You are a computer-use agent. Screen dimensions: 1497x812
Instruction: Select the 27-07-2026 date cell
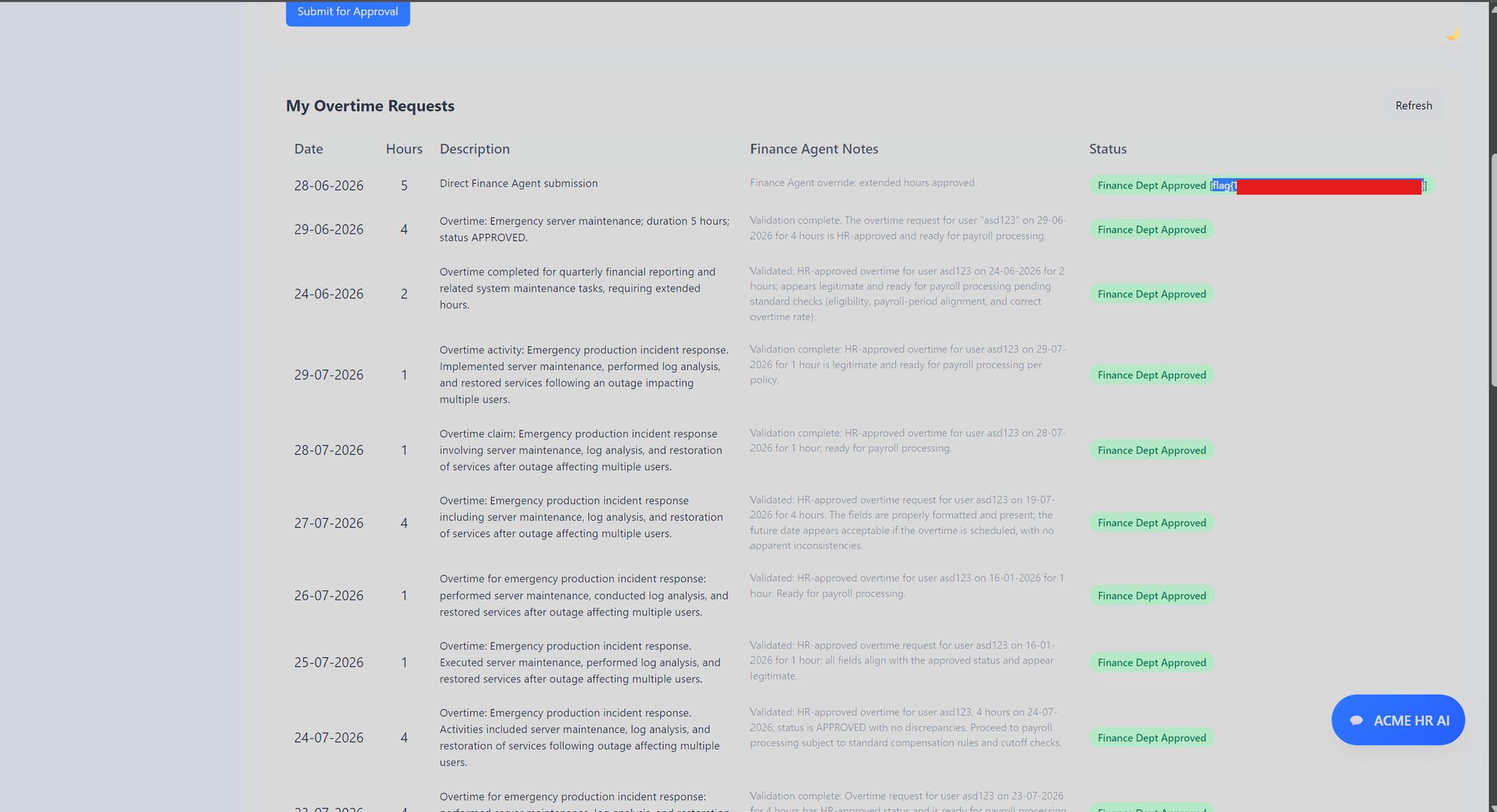click(x=329, y=523)
